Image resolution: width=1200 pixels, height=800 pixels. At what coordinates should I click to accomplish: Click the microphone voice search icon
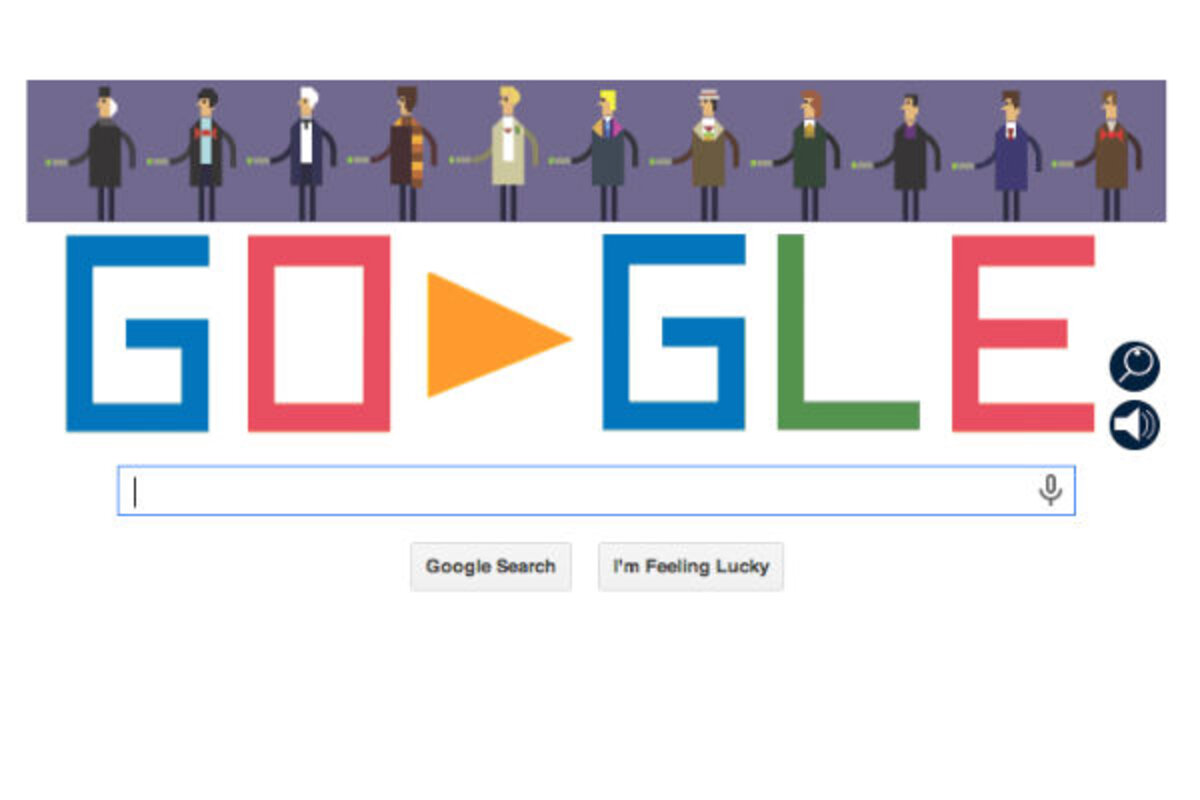pyautogui.click(x=1049, y=490)
